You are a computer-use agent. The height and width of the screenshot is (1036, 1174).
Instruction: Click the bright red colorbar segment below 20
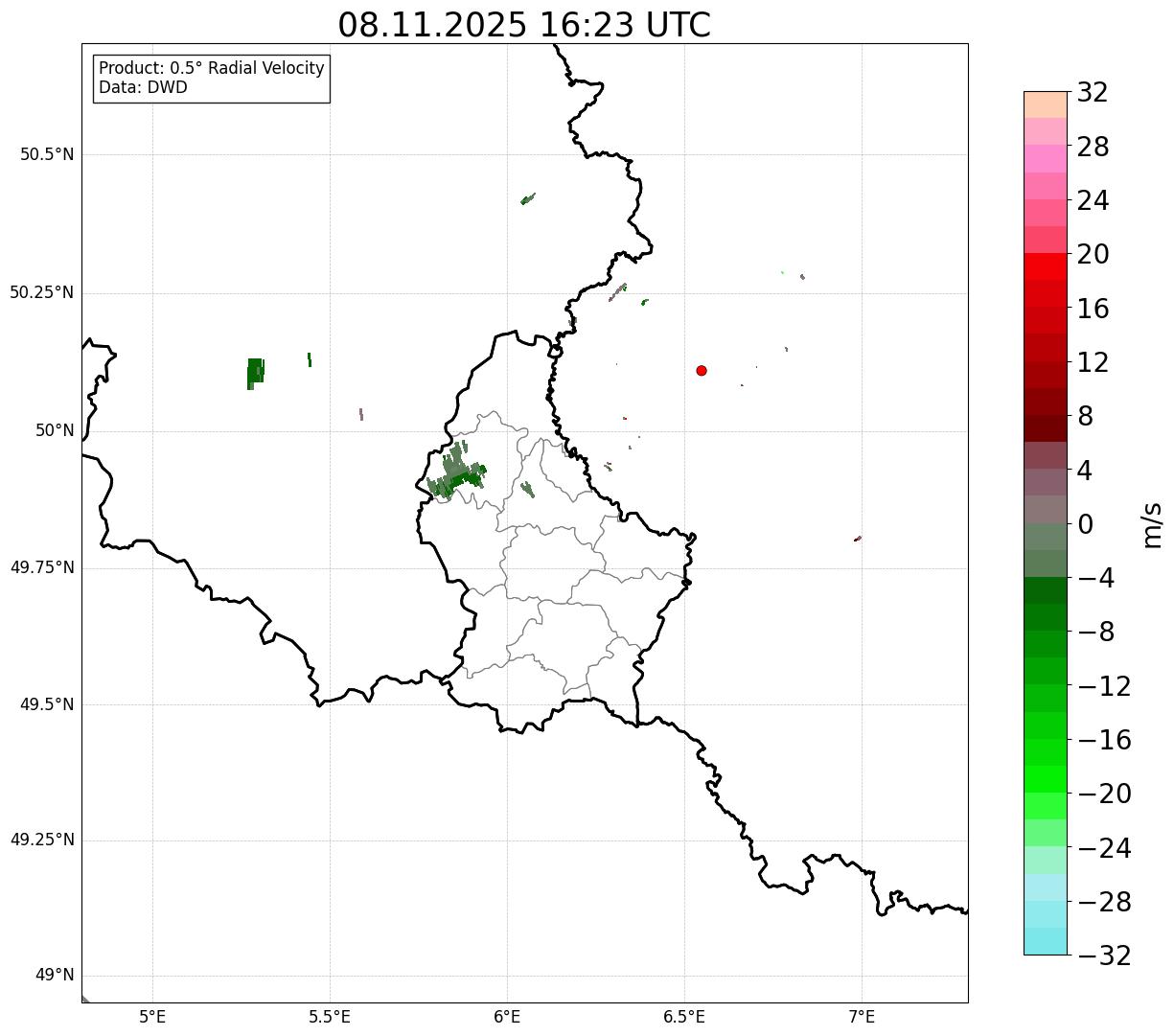pos(1045,266)
